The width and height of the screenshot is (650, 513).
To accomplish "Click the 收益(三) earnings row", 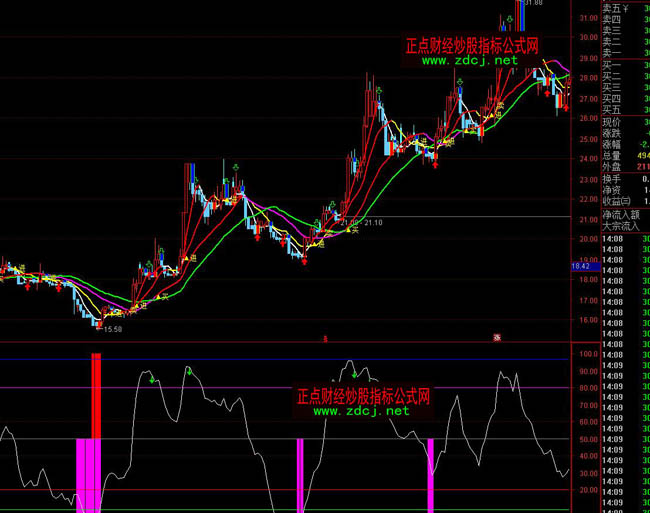I will pos(616,200).
